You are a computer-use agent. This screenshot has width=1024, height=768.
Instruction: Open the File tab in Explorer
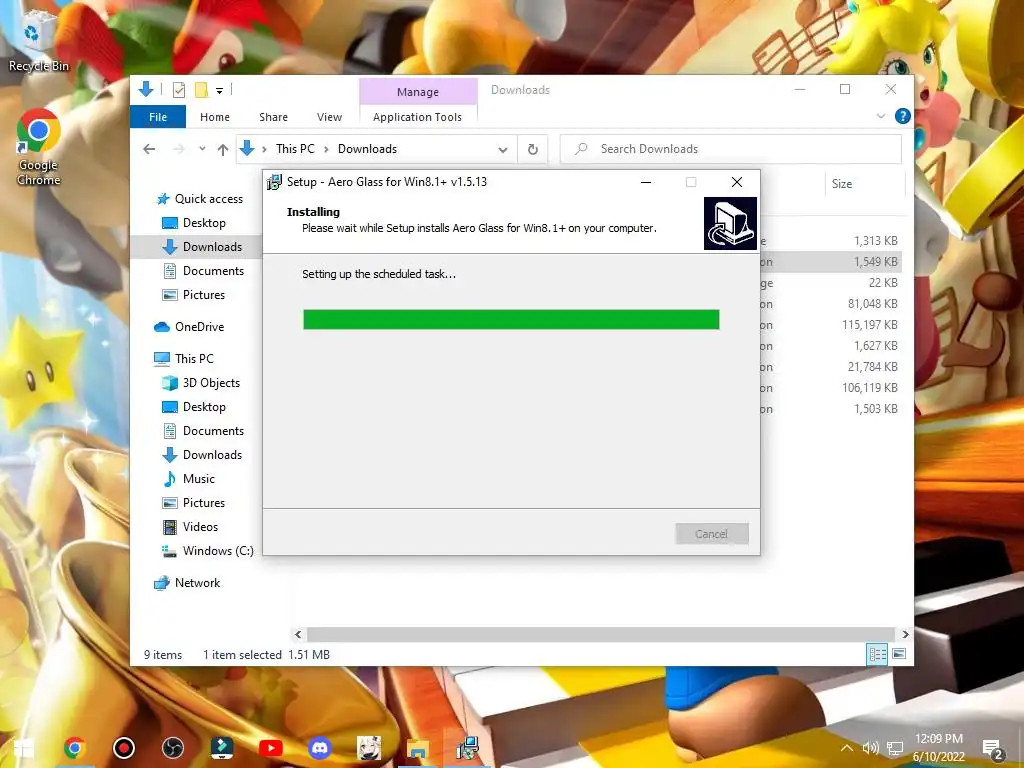157,117
